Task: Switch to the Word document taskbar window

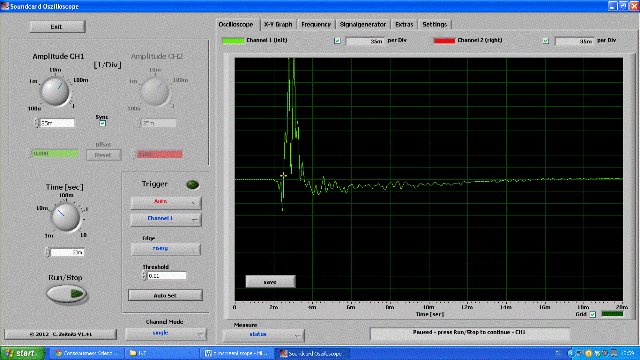Action: [237, 353]
